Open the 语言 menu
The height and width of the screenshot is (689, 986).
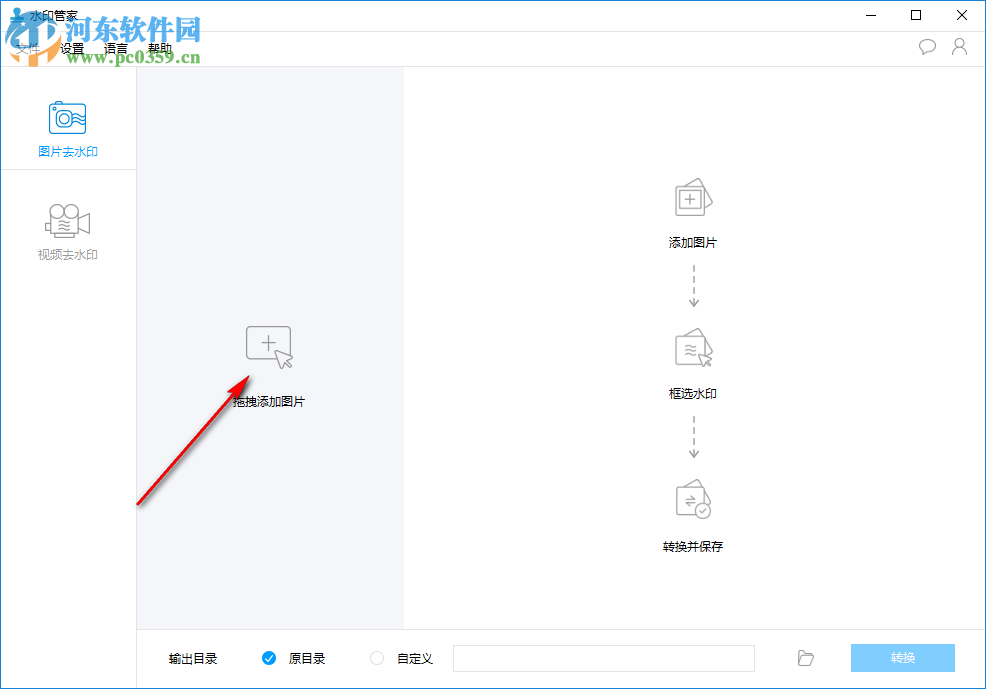(115, 47)
